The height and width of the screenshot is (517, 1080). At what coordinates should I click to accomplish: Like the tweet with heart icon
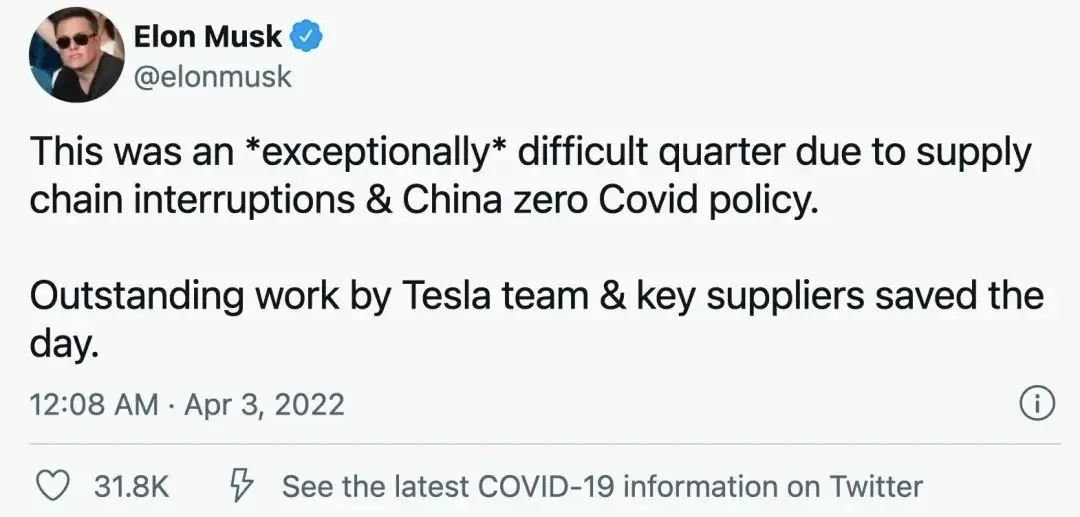(50, 486)
